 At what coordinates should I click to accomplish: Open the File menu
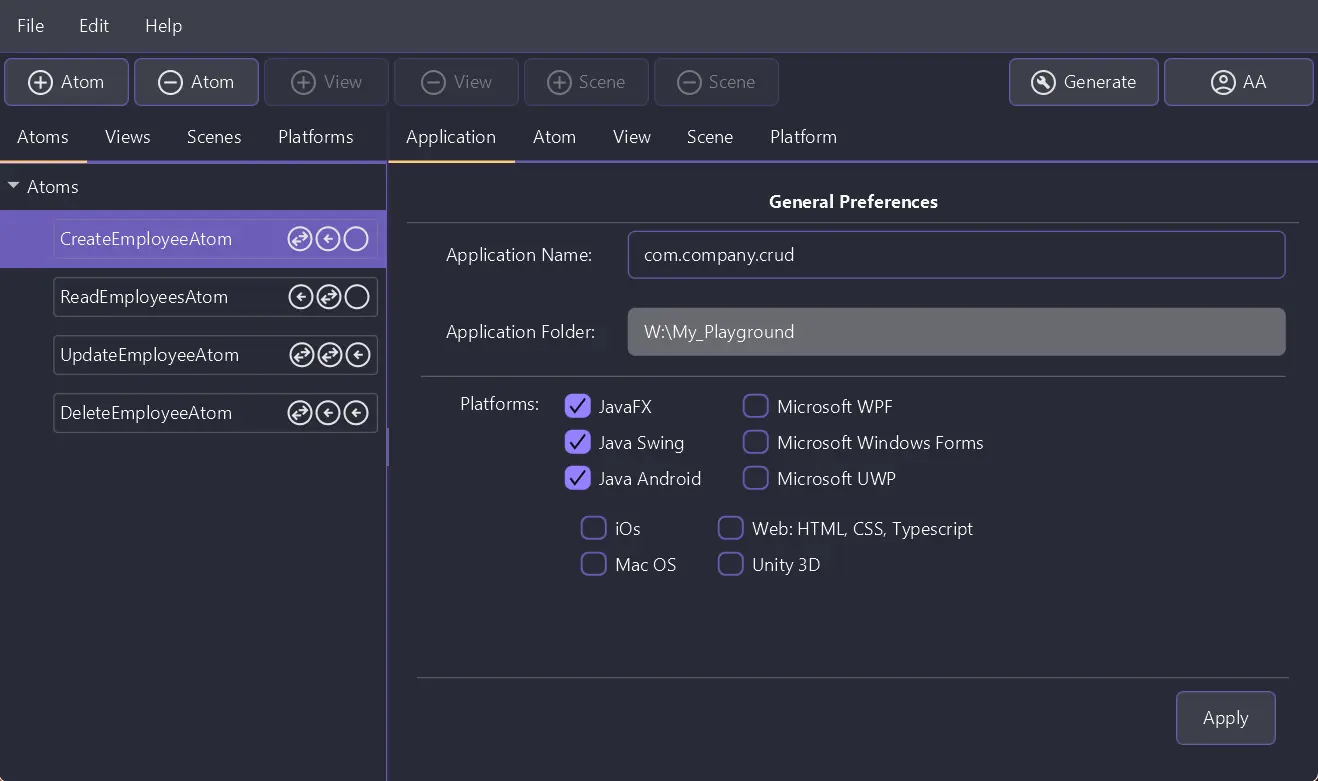(30, 26)
